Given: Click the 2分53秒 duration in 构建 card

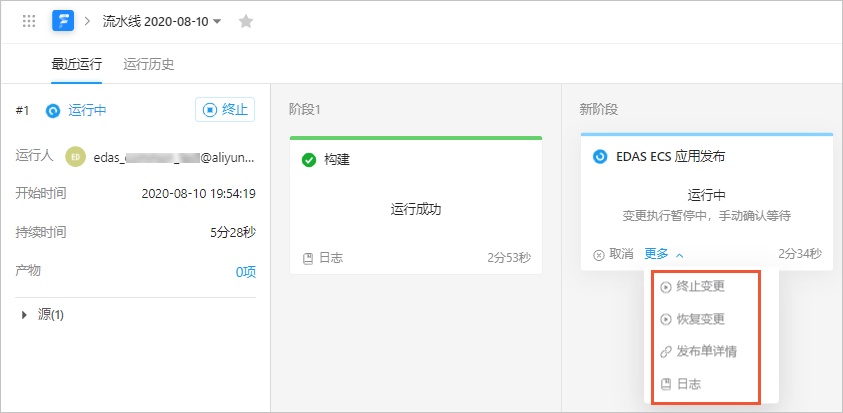Looking at the screenshot, I should coord(509,258).
